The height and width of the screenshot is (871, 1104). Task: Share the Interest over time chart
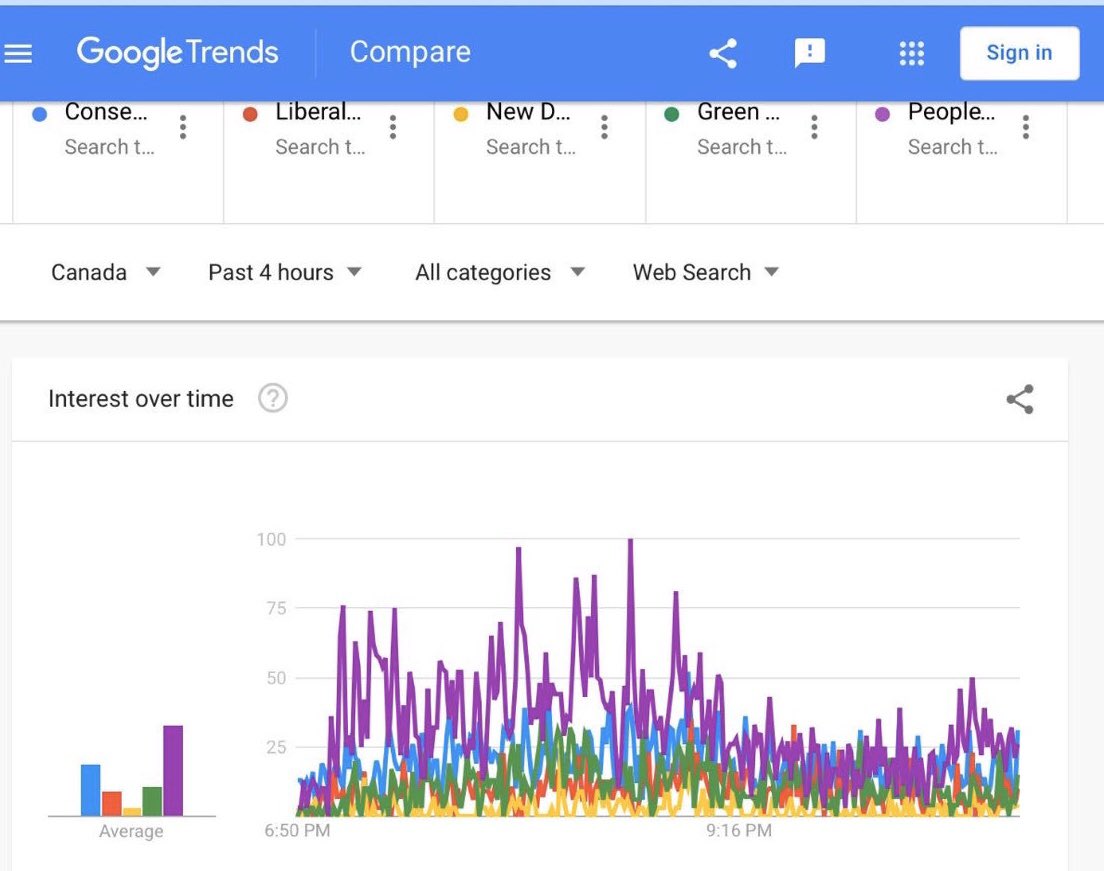point(1020,399)
